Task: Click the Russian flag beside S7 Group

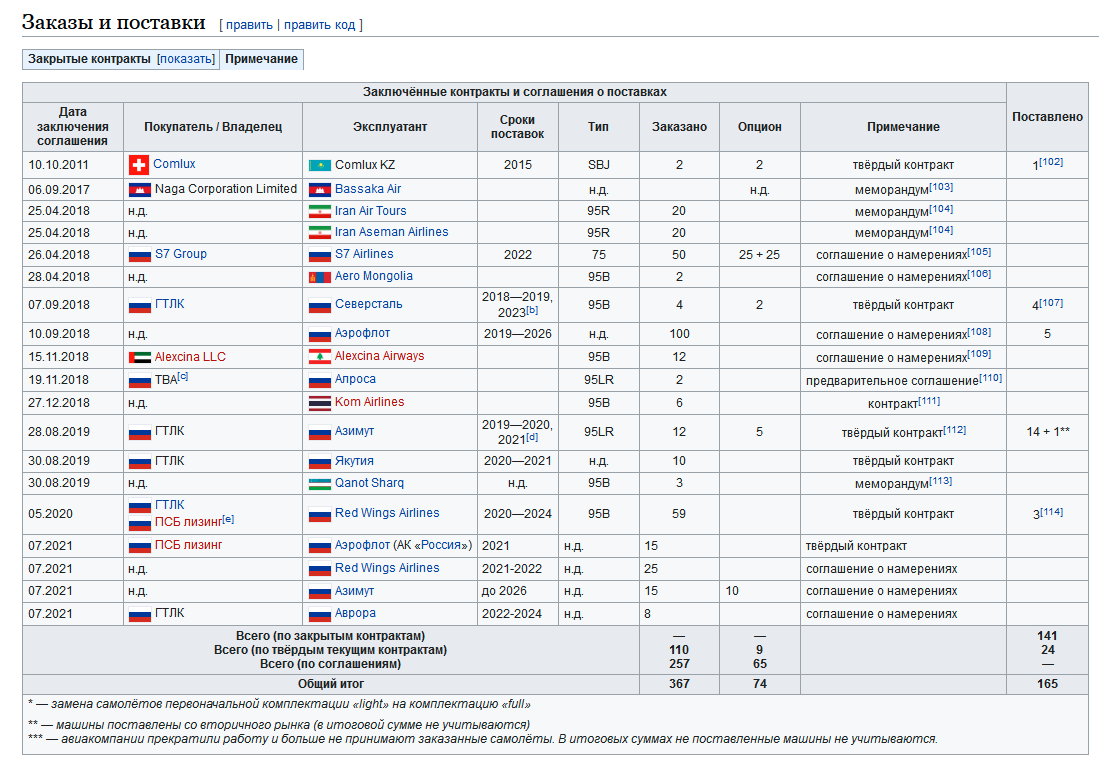Action: (139, 255)
